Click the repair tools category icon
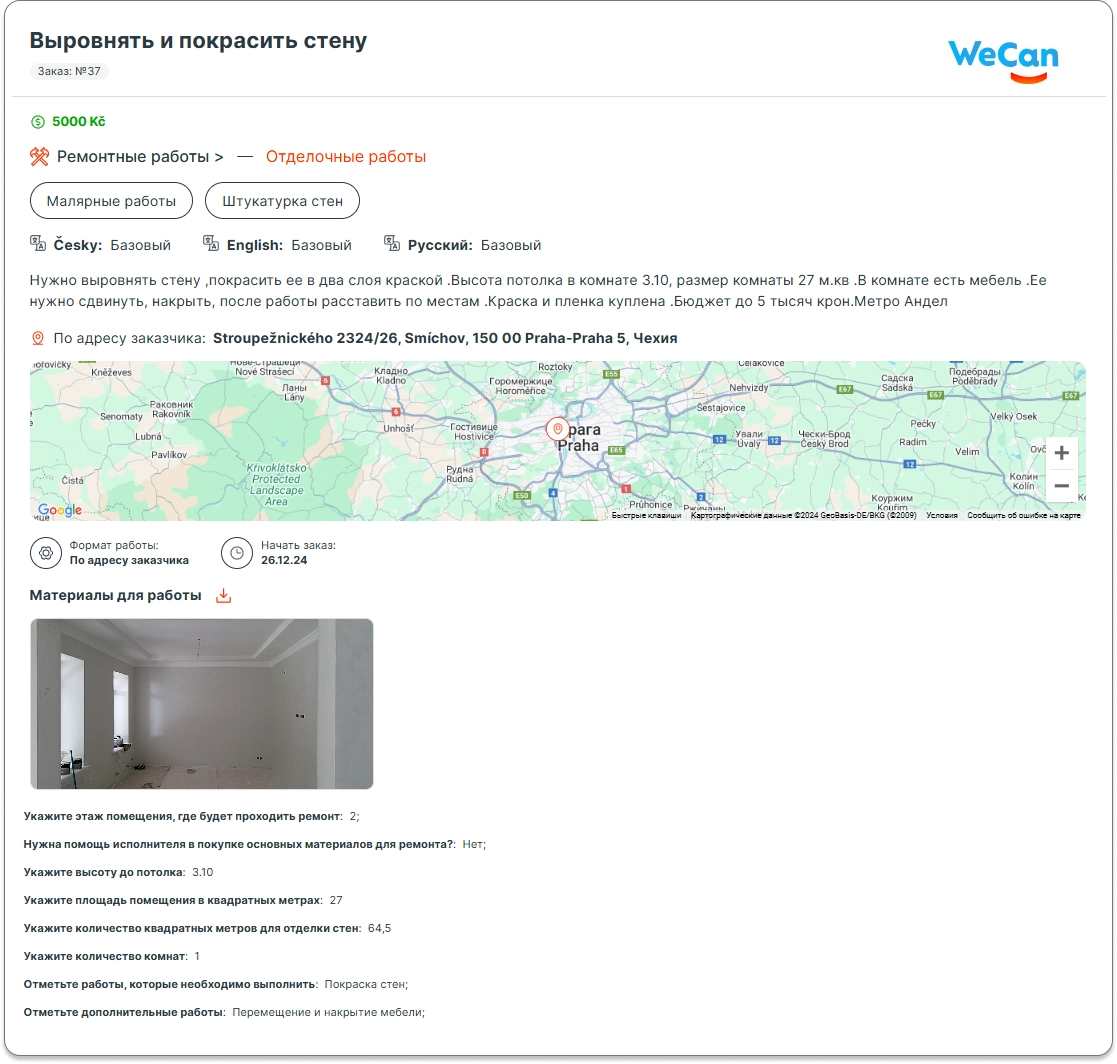Screen dimensions: 1117x1064 [39, 156]
